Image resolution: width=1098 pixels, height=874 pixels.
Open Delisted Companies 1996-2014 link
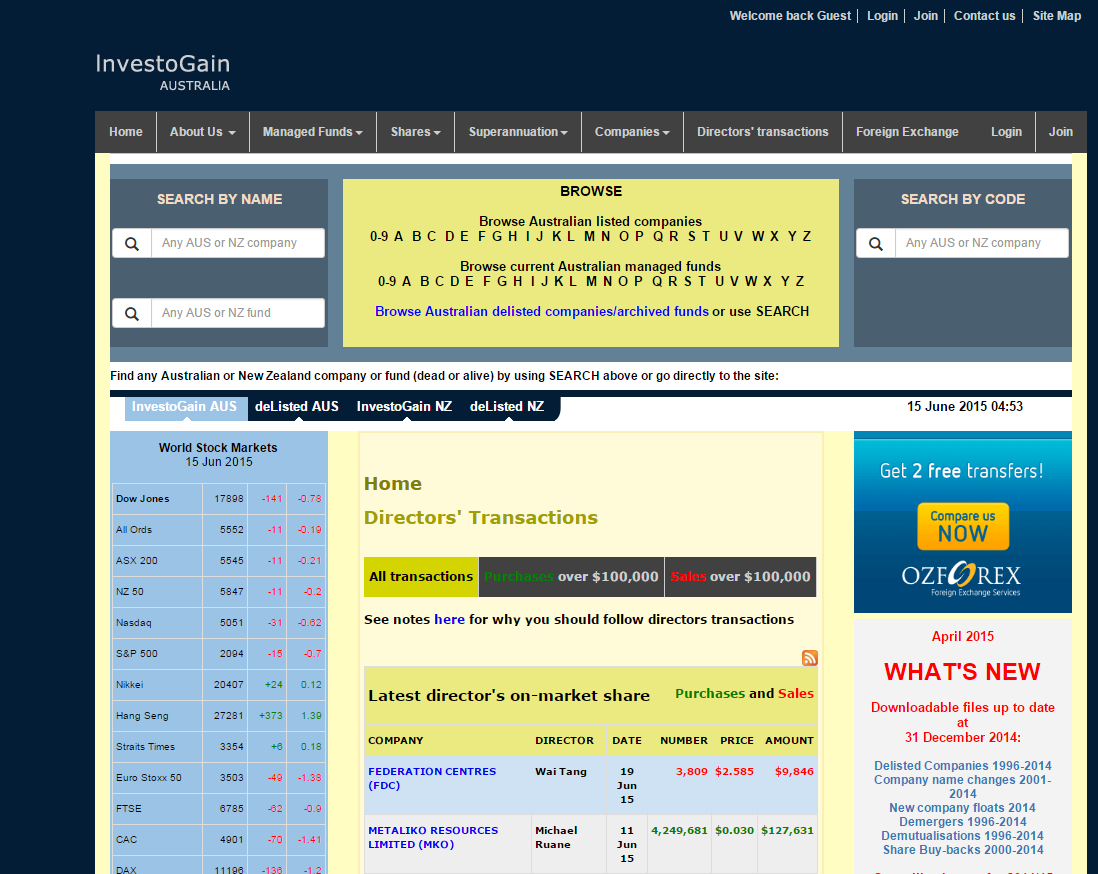[x=963, y=766]
